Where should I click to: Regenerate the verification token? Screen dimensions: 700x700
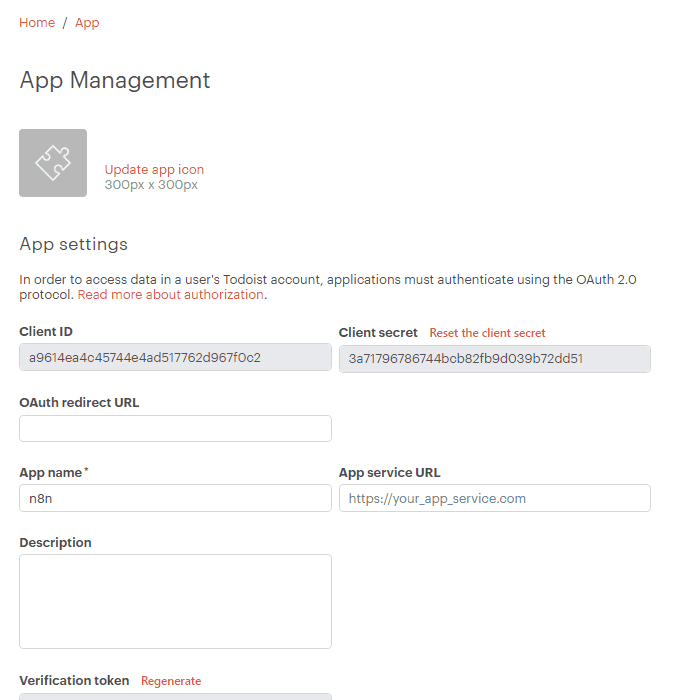pyautogui.click(x=171, y=681)
